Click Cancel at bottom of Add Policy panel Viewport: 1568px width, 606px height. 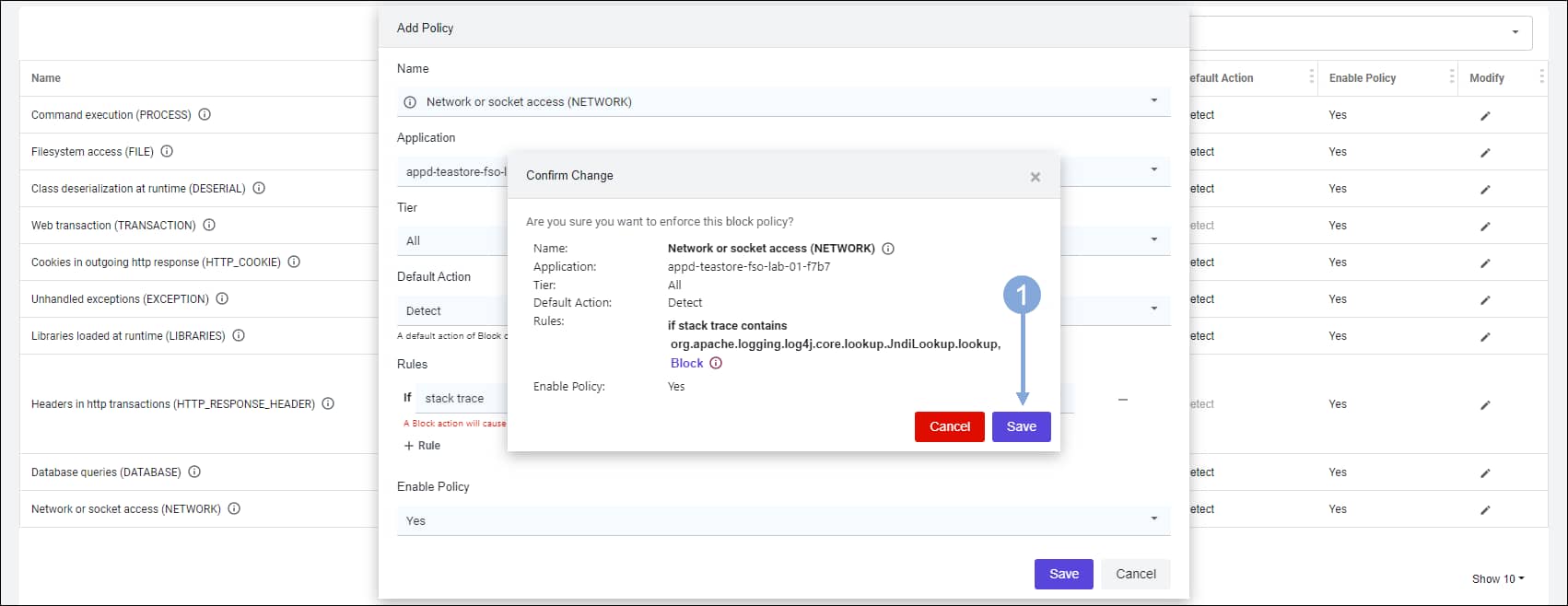[x=1136, y=574]
